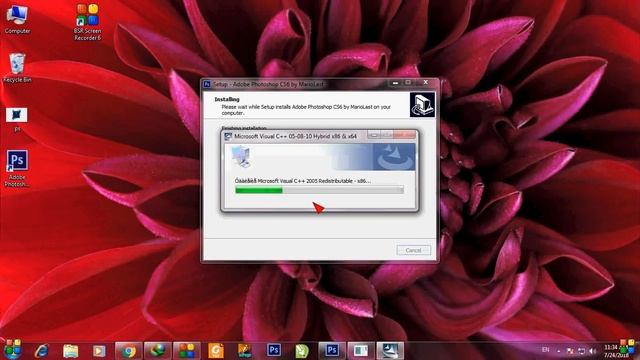Open Windows Explorer folder in taskbar
The image size is (640, 360).
click(x=71, y=351)
